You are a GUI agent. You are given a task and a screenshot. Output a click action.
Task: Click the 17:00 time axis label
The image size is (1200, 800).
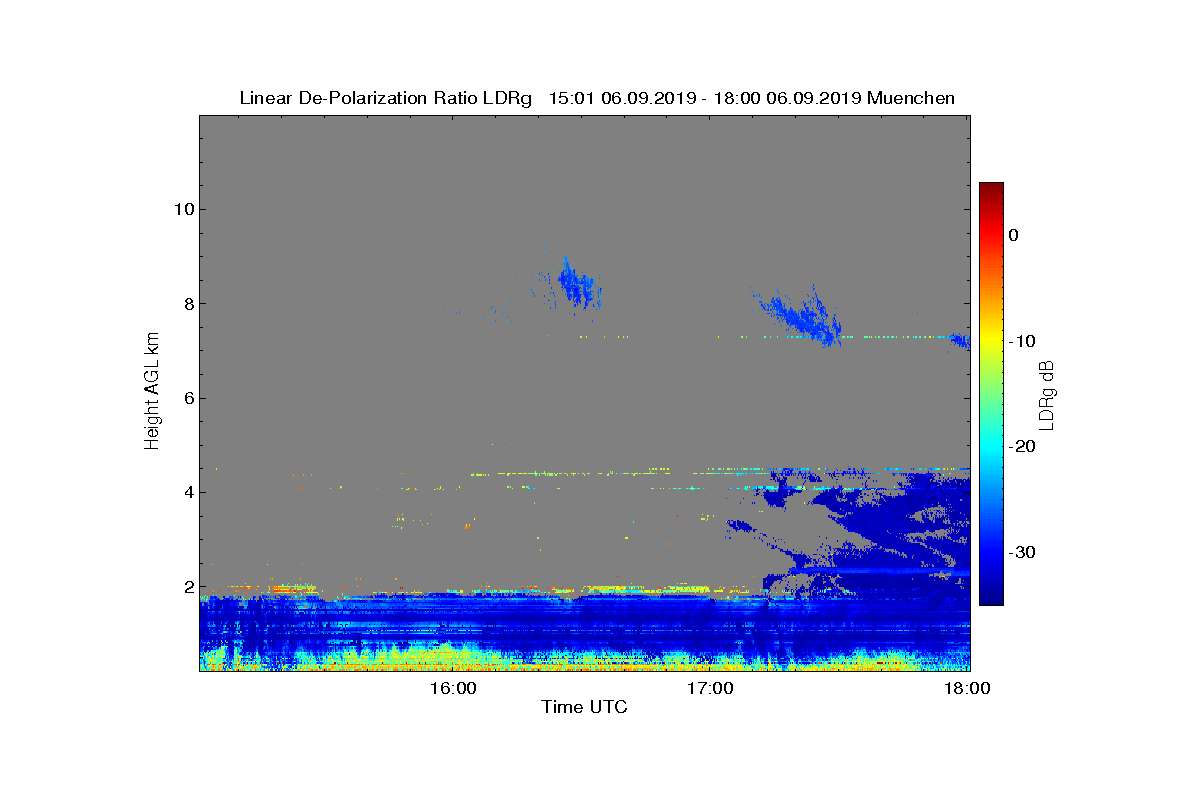point(711,688)
